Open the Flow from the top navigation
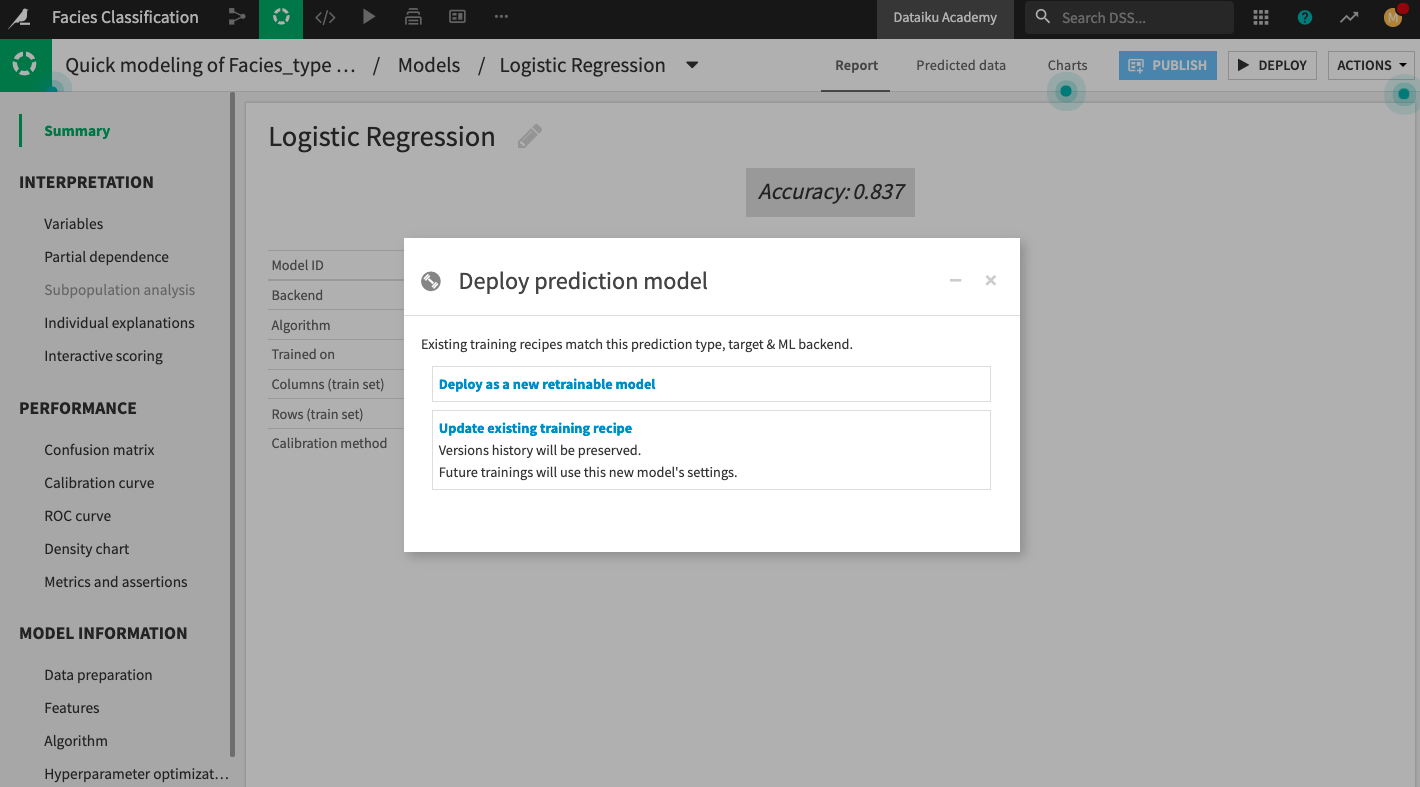Viewport: 1420px width, 787px height. [237, 17]
